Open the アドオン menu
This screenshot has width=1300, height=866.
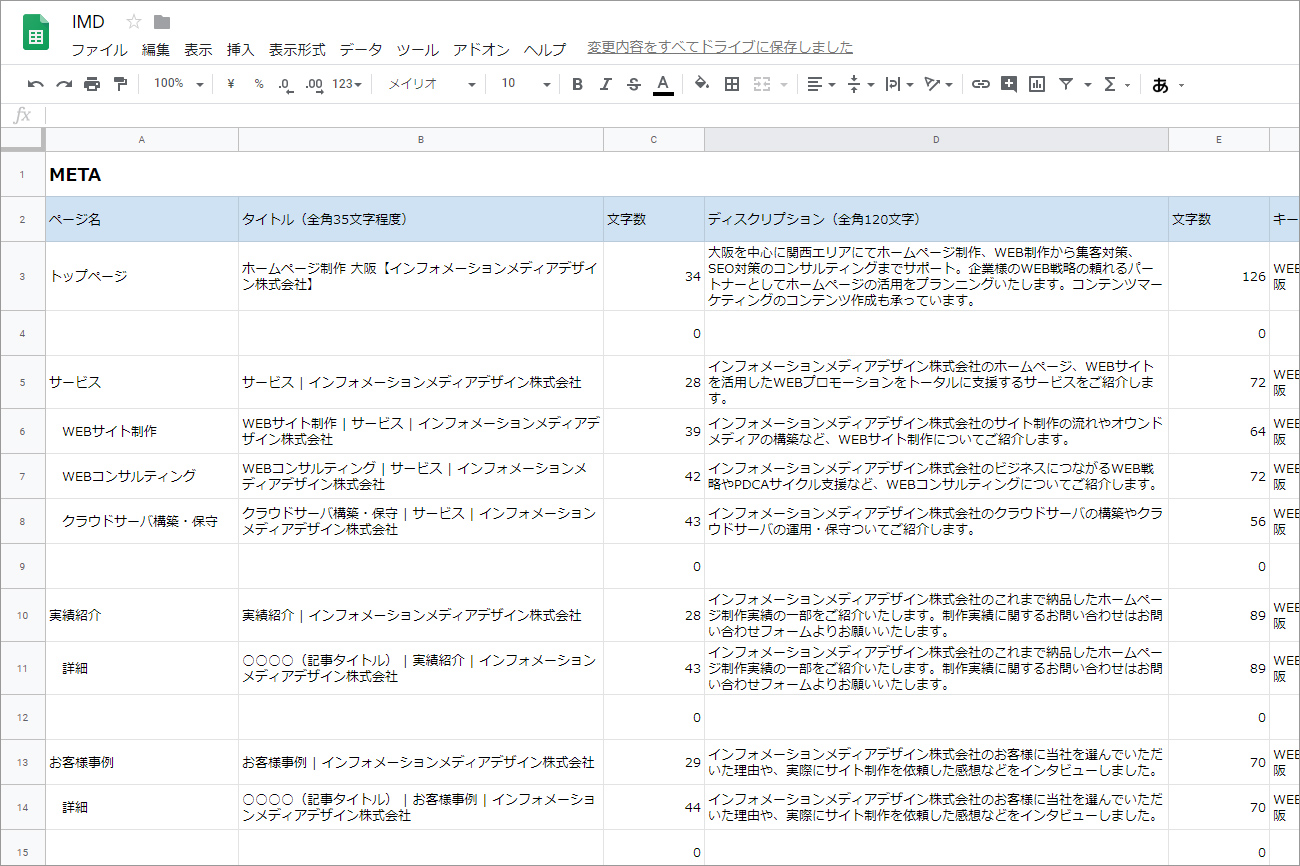(481, 49)
